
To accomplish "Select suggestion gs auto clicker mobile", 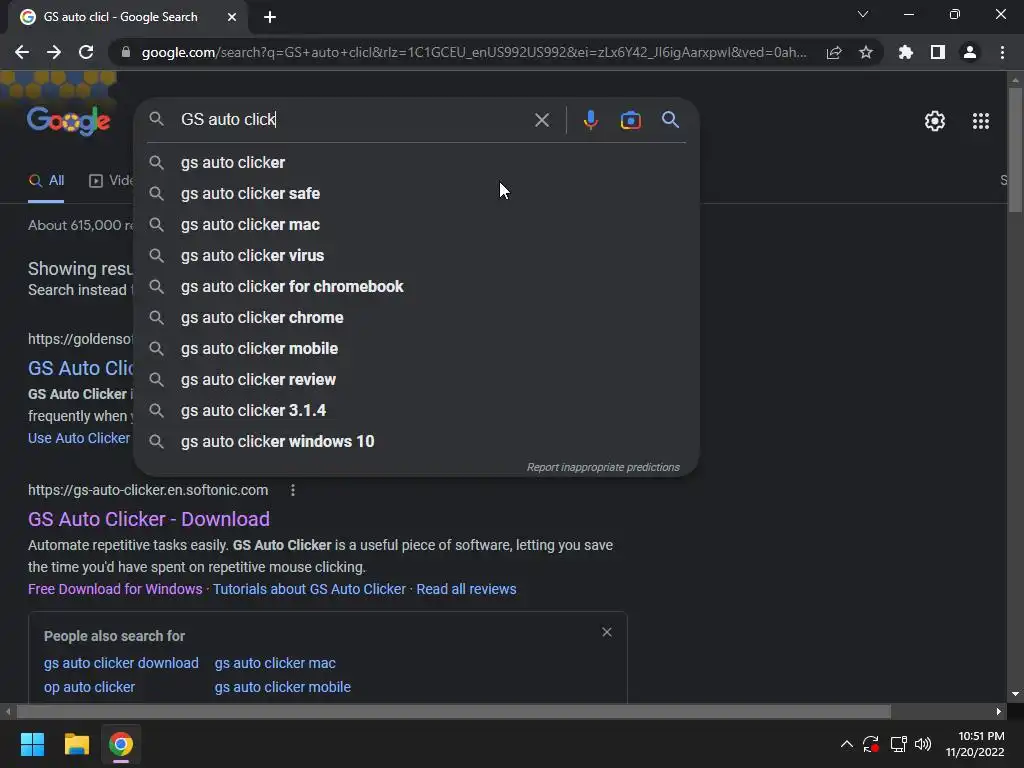I will pyautogui.click(x=416, y=349).
